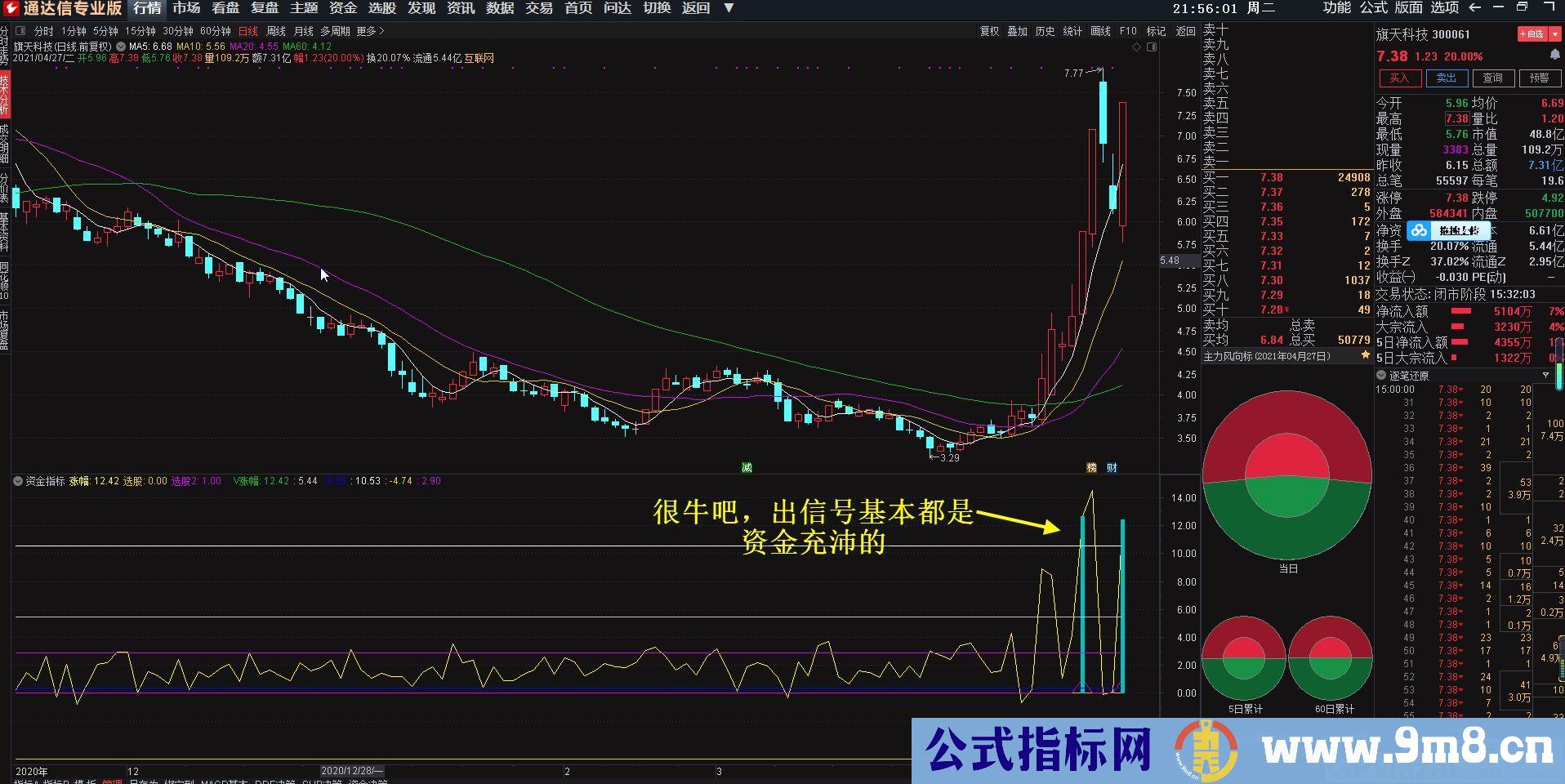Viewport: 1565px width, 784px height.
Task: Open F10 company info
Action: [1128, 31]
